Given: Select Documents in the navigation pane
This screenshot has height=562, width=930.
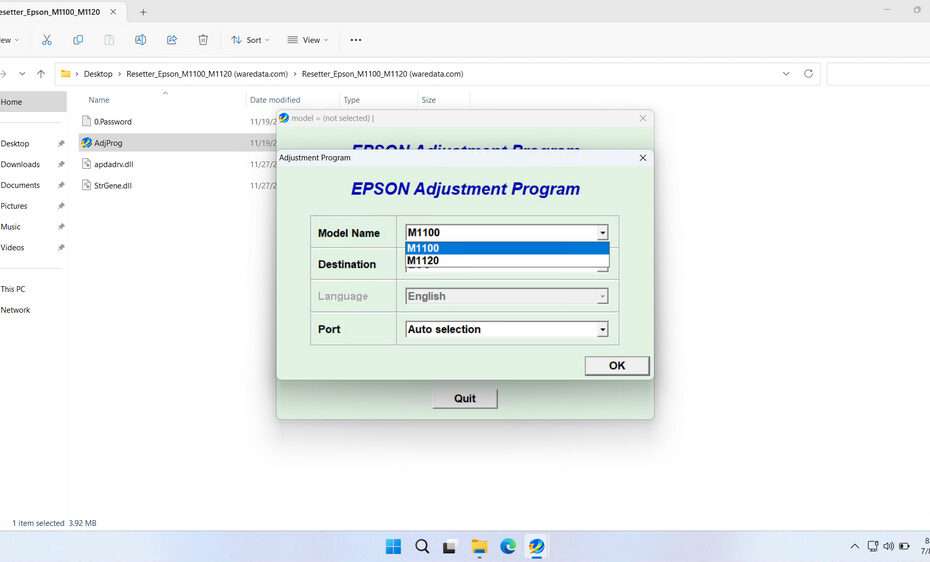Looking at the screenshot, I should [20, 185].
